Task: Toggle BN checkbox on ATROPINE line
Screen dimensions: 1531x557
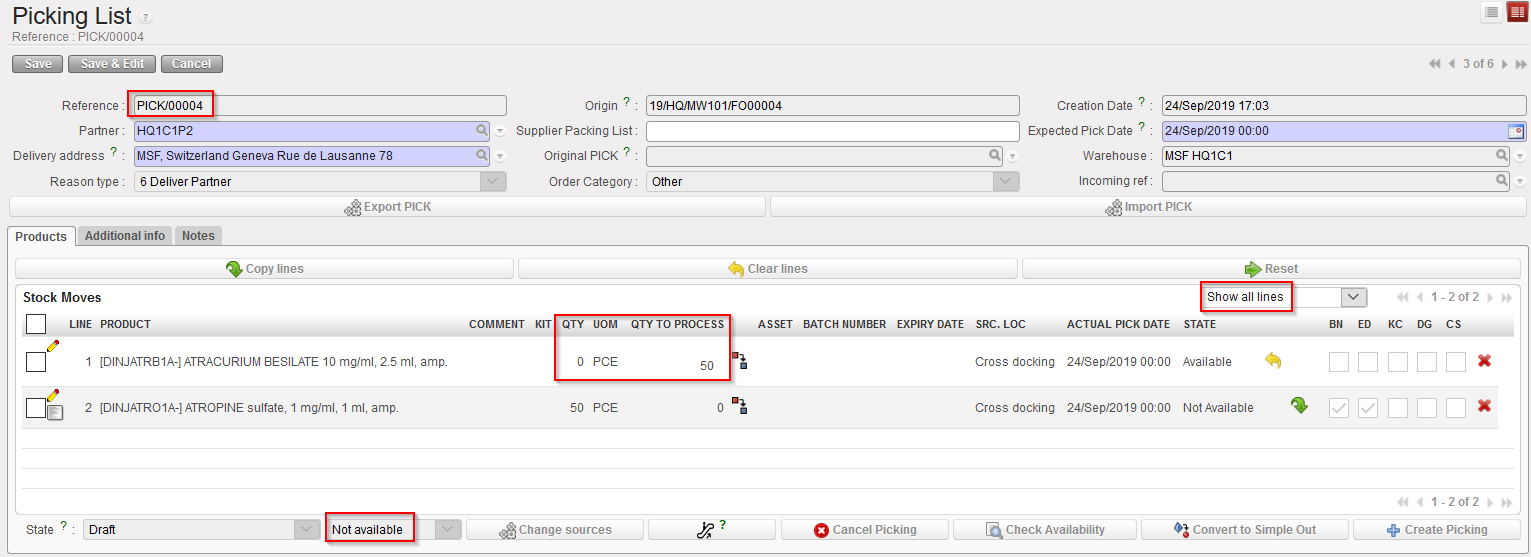Action: pyautogui.click(x=1338, y=407)
